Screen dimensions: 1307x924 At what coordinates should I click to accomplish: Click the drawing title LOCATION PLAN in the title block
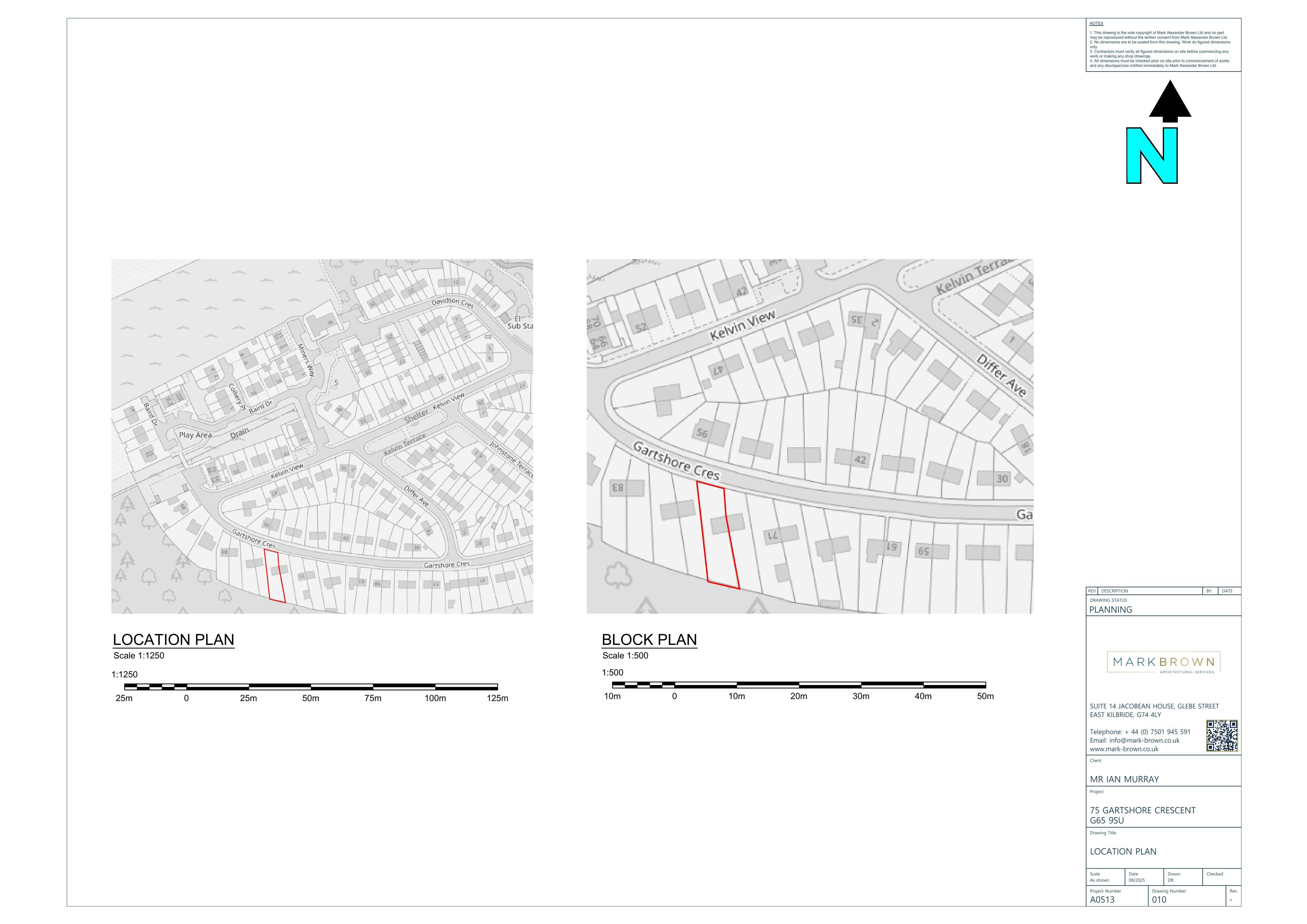coord(1123,851)
